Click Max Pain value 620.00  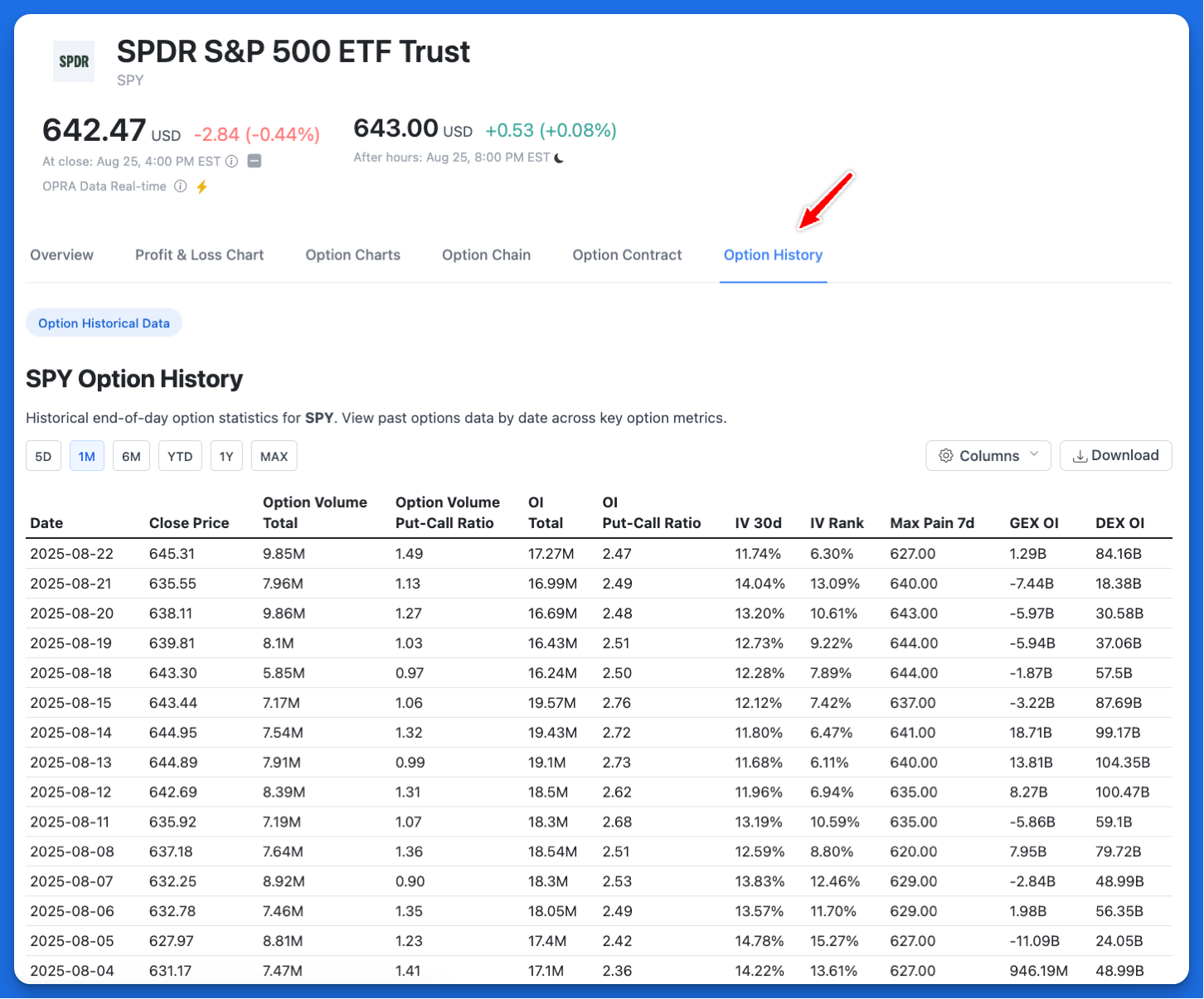tap(914, 852)
